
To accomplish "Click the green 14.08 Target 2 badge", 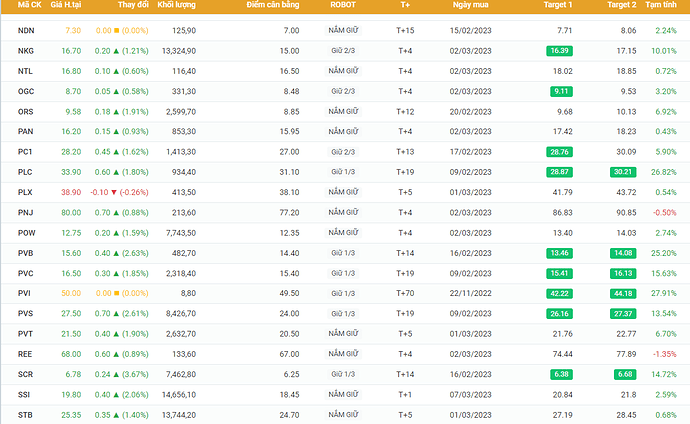I will (x=623, y=253).
